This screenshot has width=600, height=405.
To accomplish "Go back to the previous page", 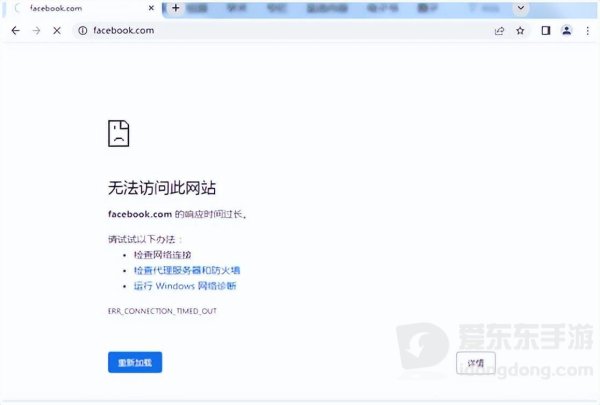I will (x=15, y=31).
